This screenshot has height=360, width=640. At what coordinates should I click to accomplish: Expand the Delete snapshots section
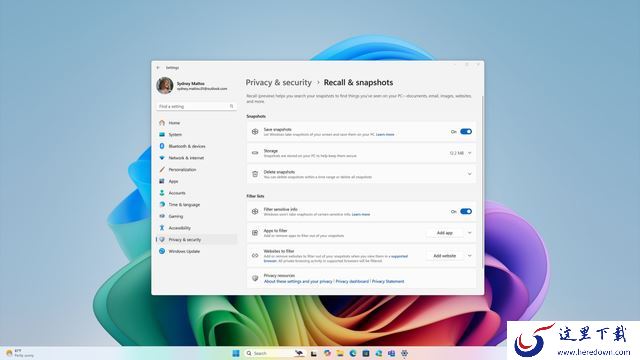point(470,174)
